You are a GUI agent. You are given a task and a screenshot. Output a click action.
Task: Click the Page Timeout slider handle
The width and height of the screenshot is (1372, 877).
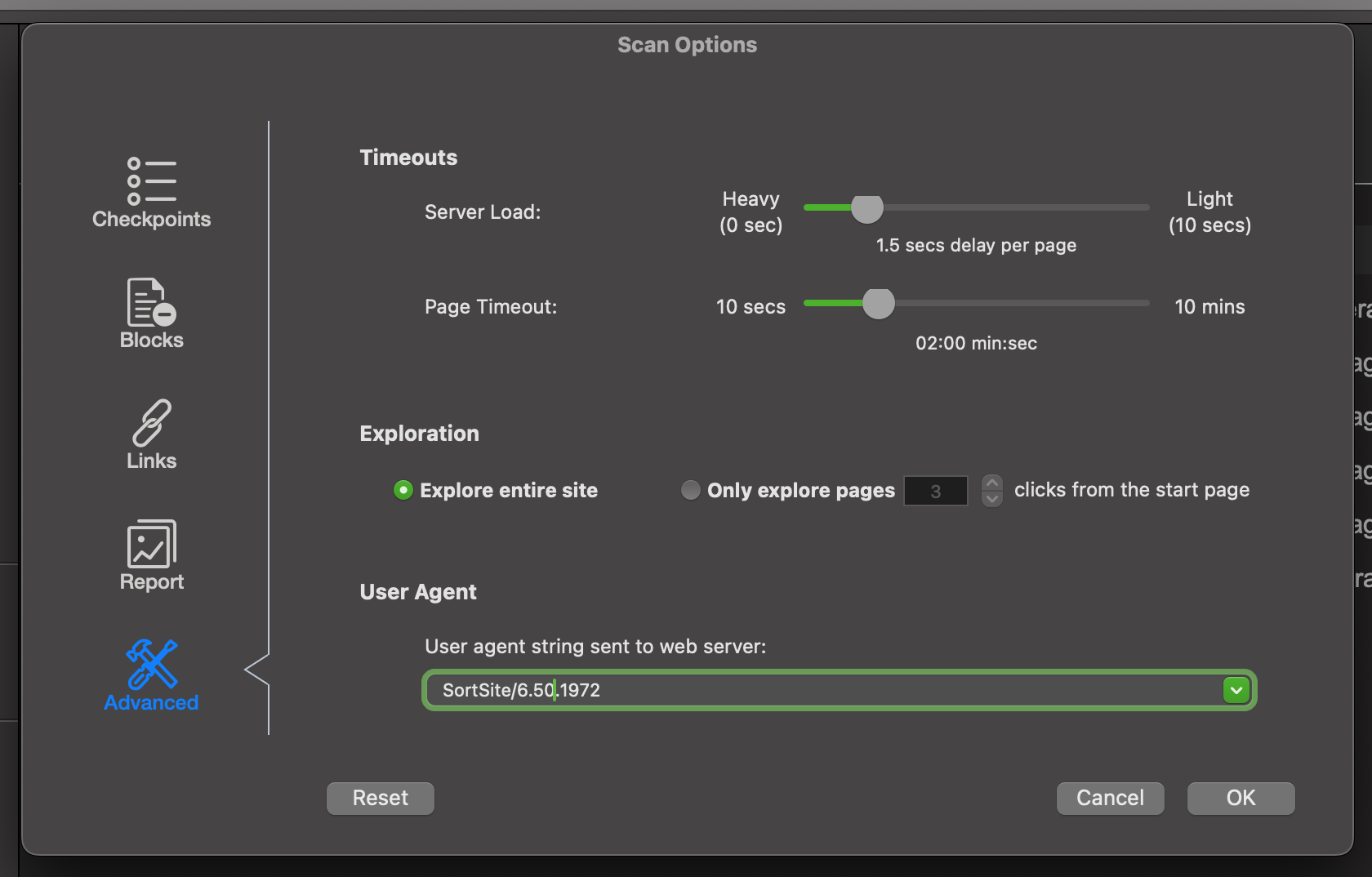[x=878, y=304]
